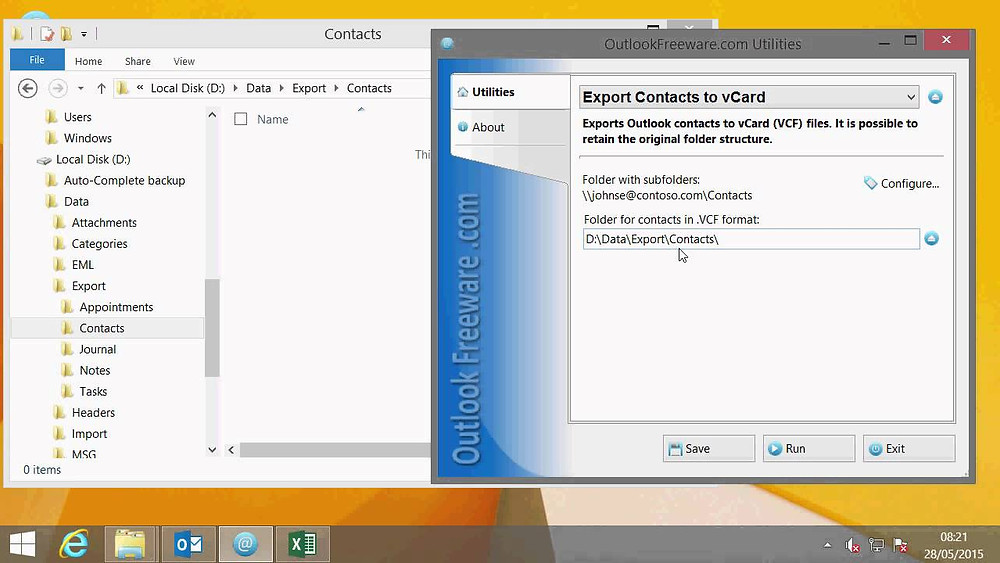
Task: Open Excel from the taskbar
Action: click(303, 544)
